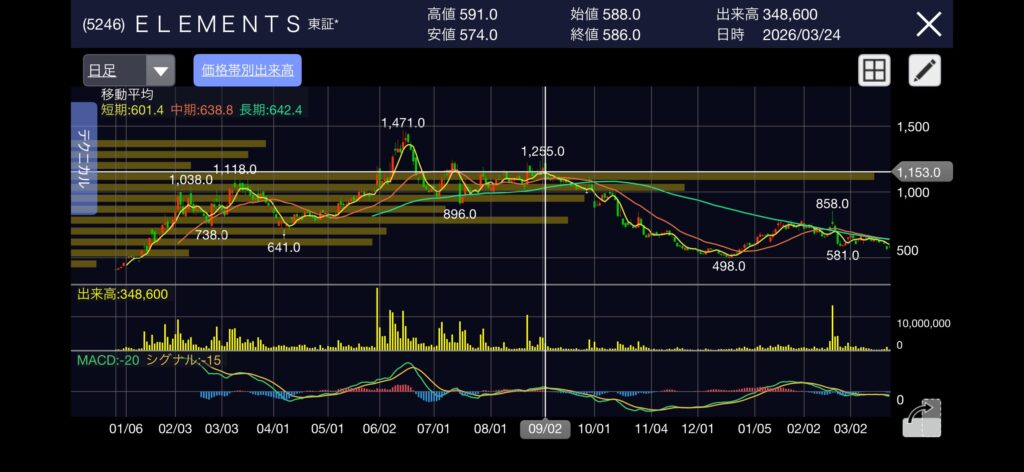
Task: Click the 641.0 low point label
Action: [284, 247]
